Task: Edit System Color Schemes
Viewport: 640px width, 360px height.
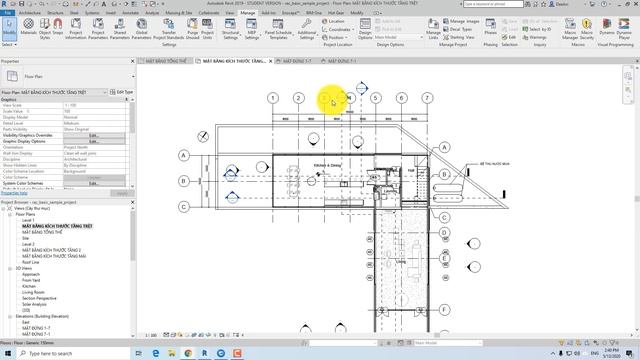Action: pyautogui.click(x=94, y=183)
